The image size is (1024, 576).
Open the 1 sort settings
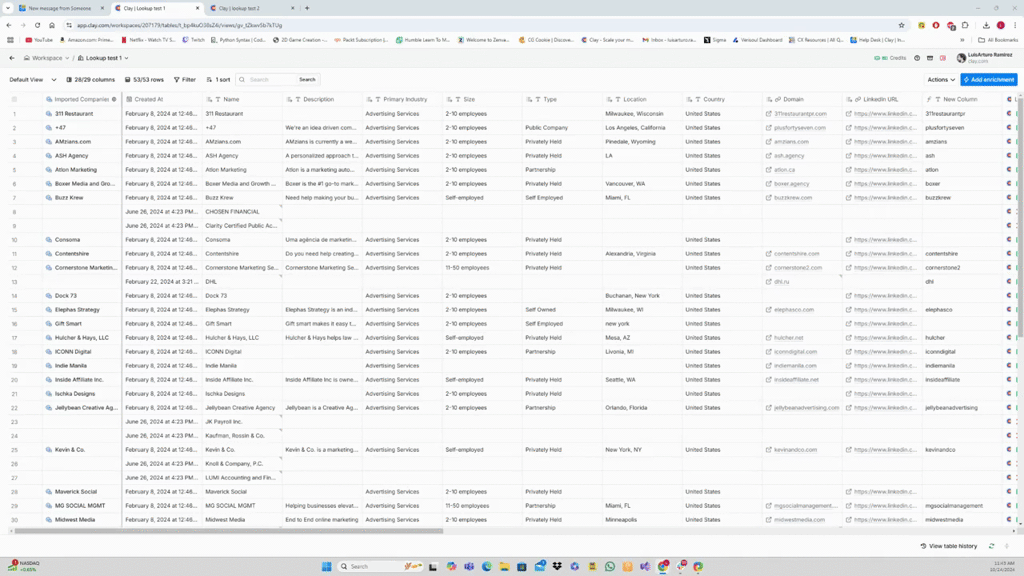tap(218, 80)
